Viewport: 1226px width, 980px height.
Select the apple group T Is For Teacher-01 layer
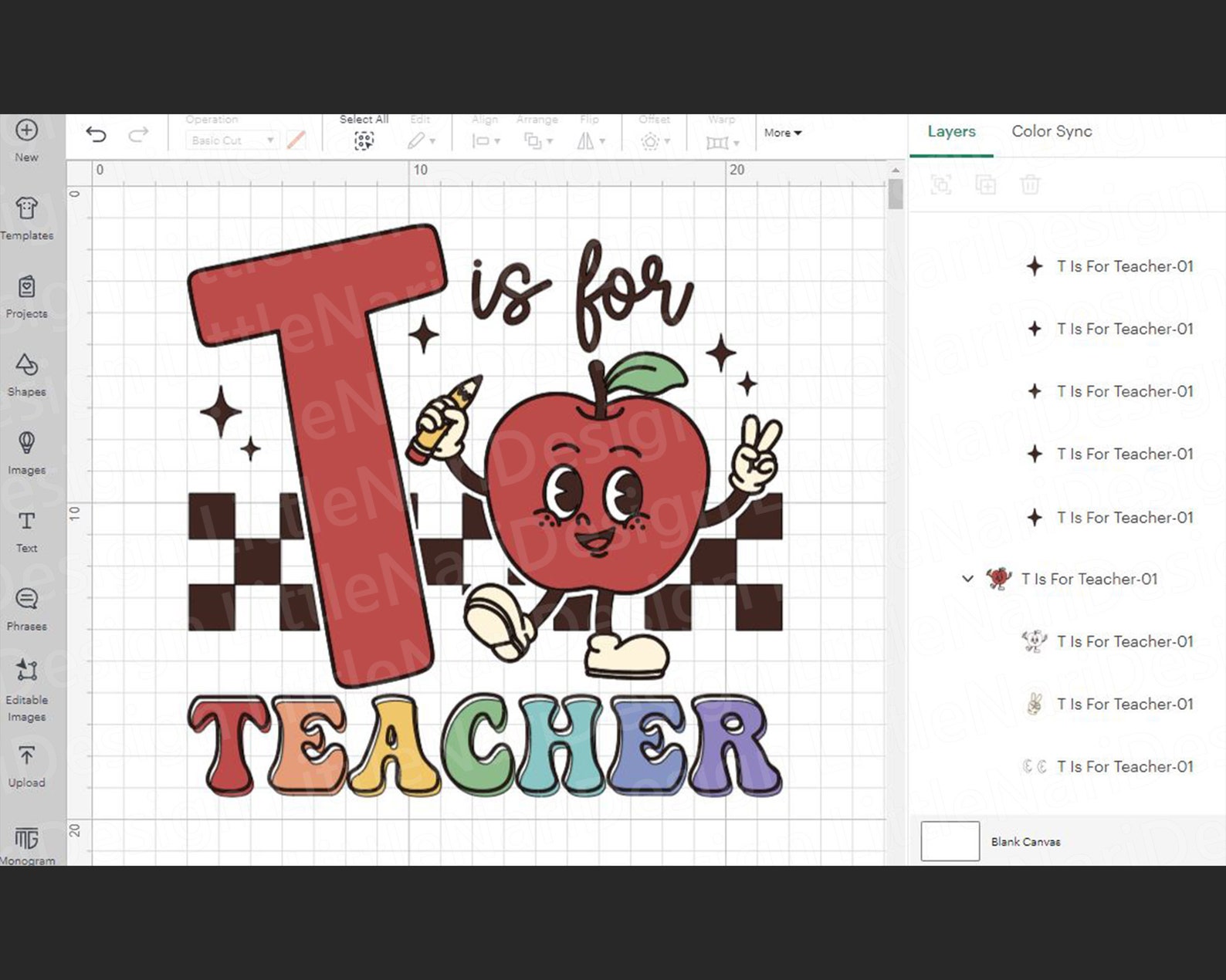click(x=1073, y=579)
